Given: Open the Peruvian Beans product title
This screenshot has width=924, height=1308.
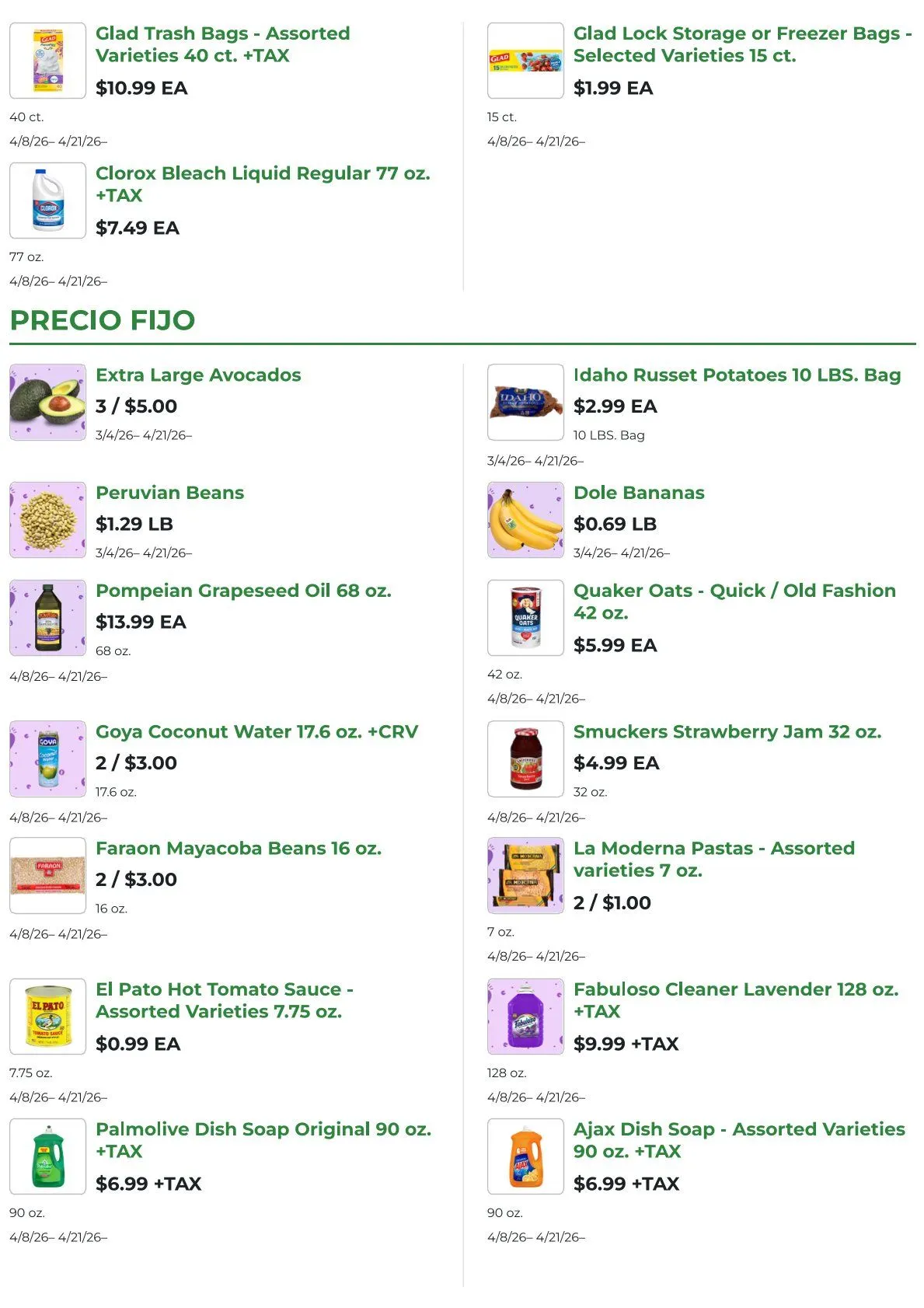Looking at the screenshot, I should coord(169,493).
